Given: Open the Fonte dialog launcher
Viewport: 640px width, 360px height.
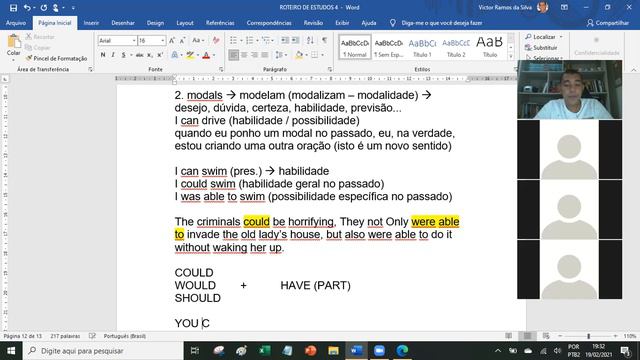Looking at the screenshot, I should click(221, 69).
